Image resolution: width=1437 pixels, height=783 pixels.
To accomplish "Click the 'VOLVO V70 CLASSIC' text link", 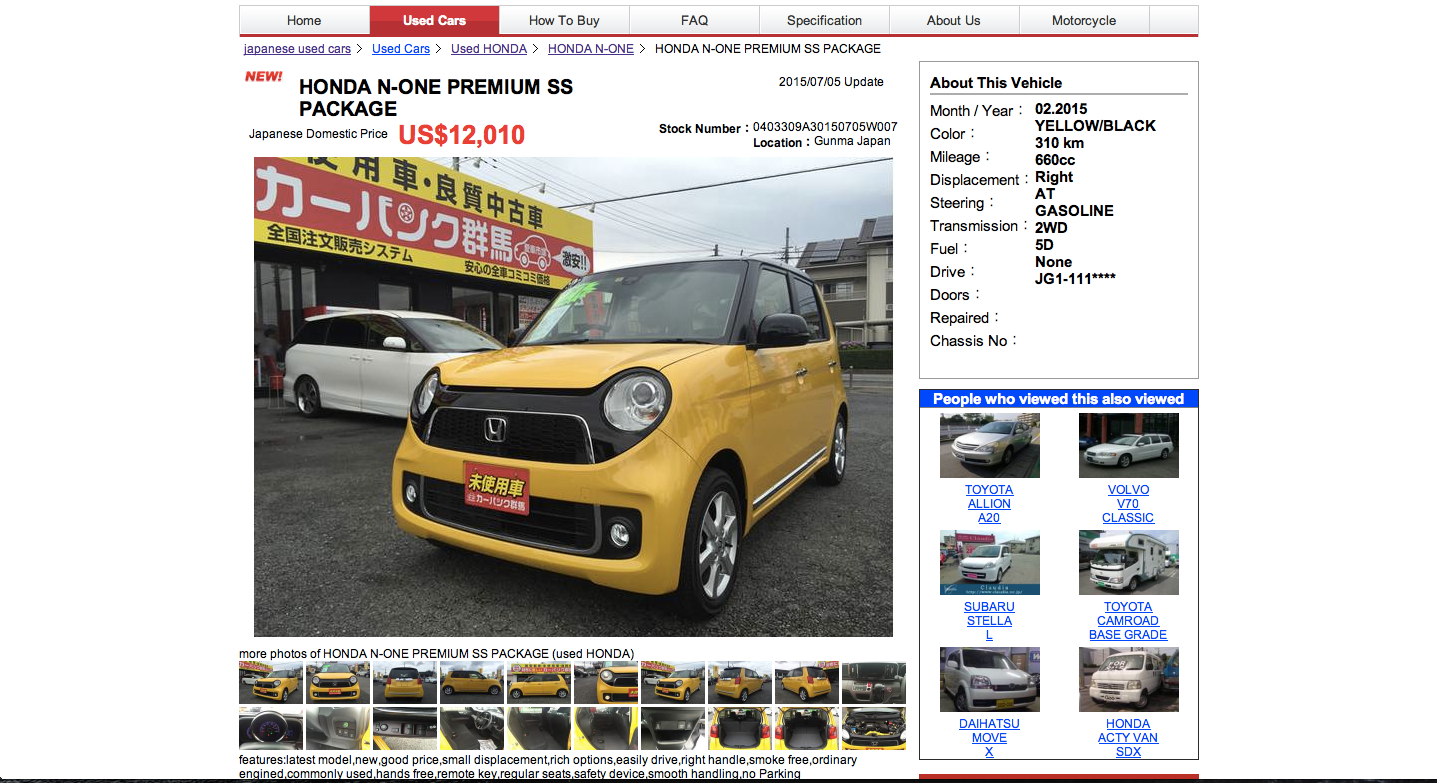I will [1128, 504].
